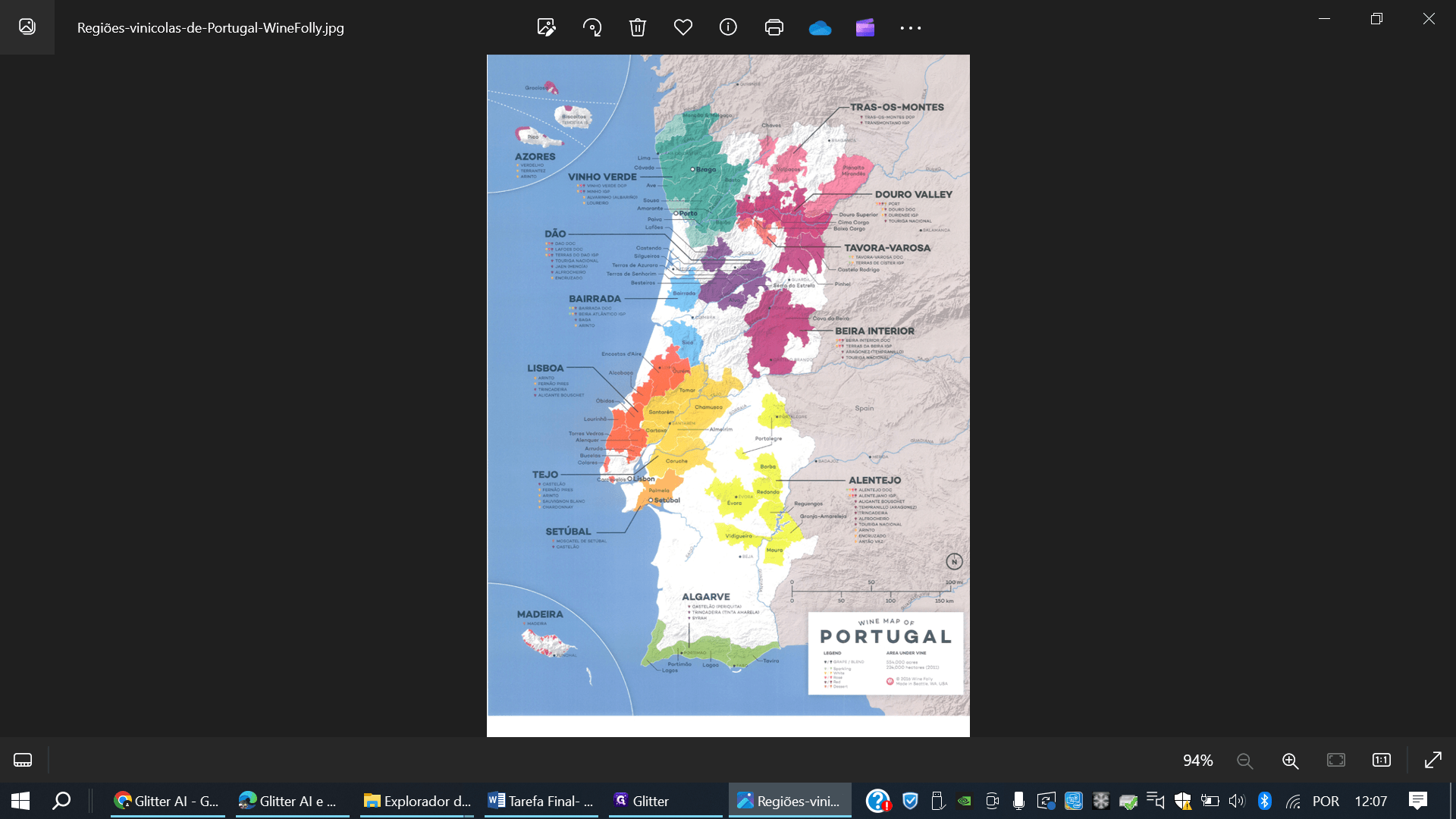Open the volume control
This screenshot has width=1456, height=819.
tap(1237, 801)
